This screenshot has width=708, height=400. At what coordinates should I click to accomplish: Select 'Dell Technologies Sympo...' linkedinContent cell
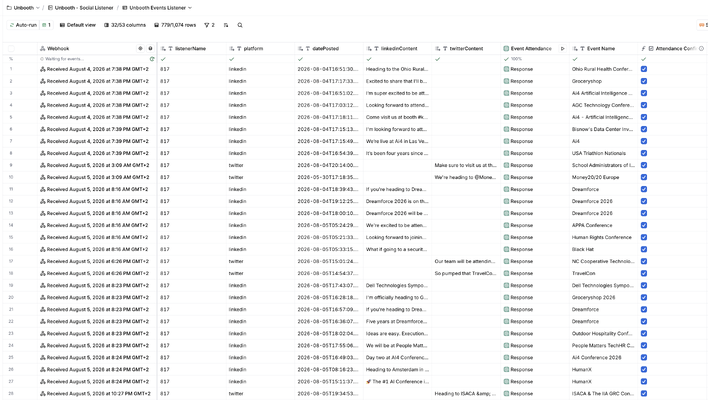pos(397,285)
